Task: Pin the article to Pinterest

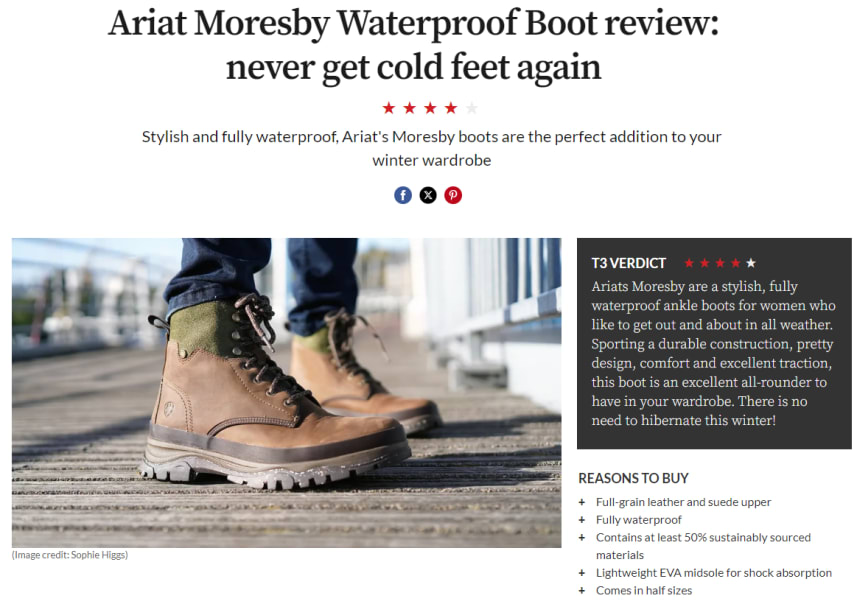Action: [x=453, y=195]
